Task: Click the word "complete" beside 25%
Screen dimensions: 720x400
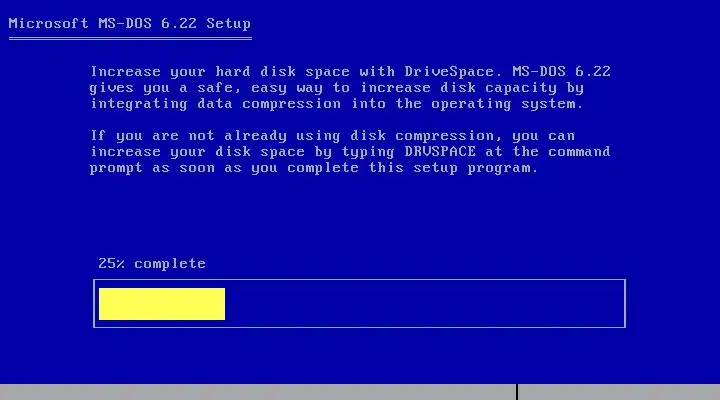Action: pos(170,264)
